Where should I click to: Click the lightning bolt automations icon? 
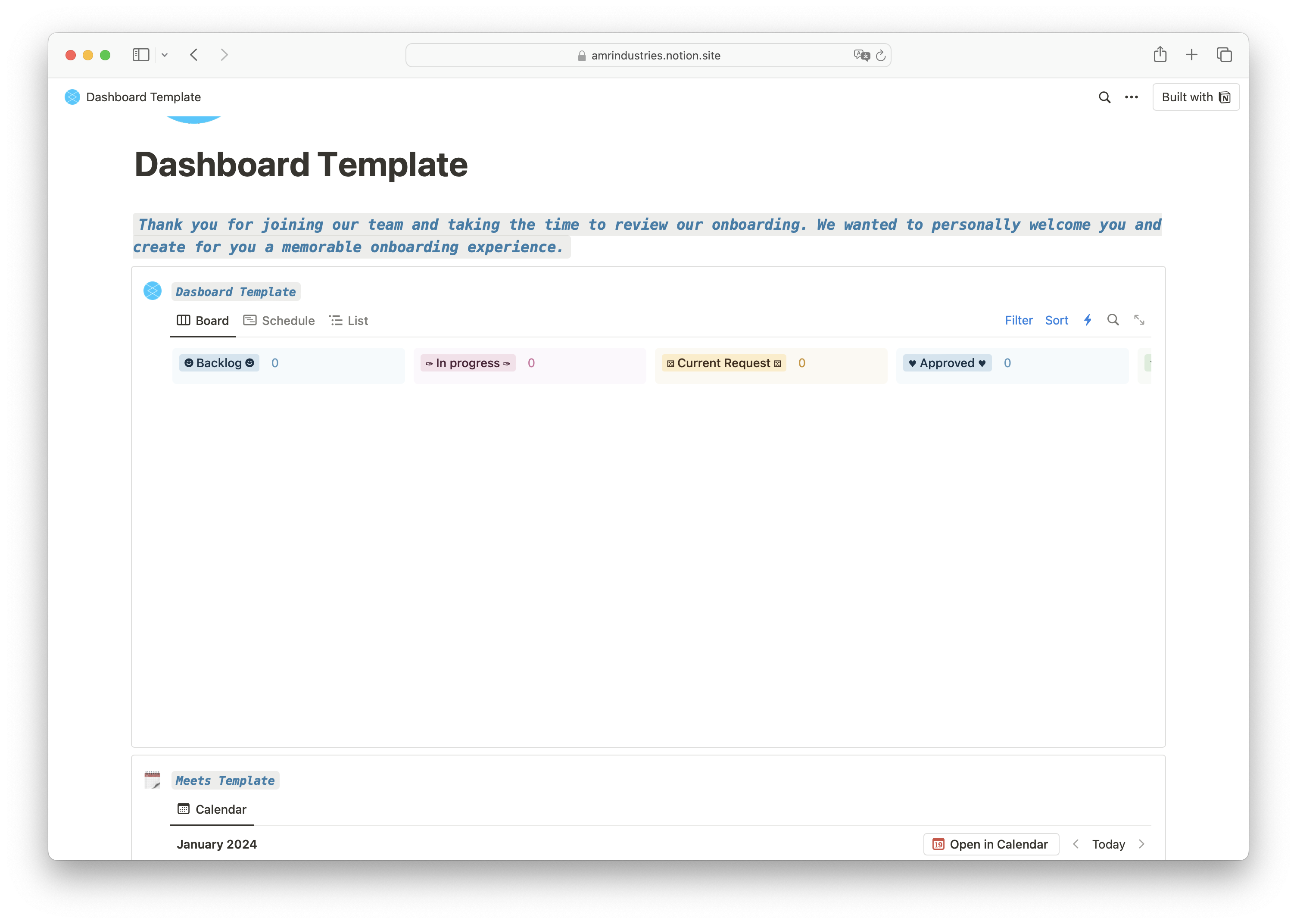[x=1087, y=320]
